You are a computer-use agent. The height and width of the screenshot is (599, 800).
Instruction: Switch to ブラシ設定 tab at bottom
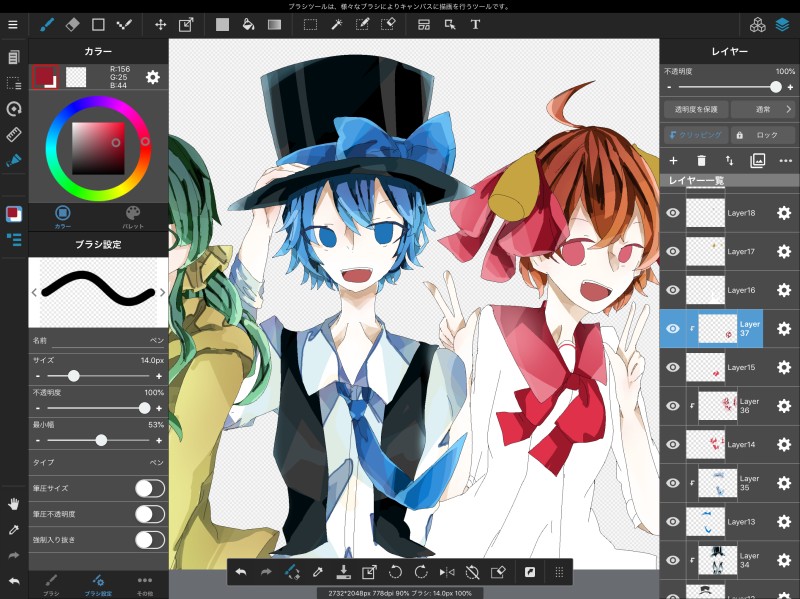point(98,586)
